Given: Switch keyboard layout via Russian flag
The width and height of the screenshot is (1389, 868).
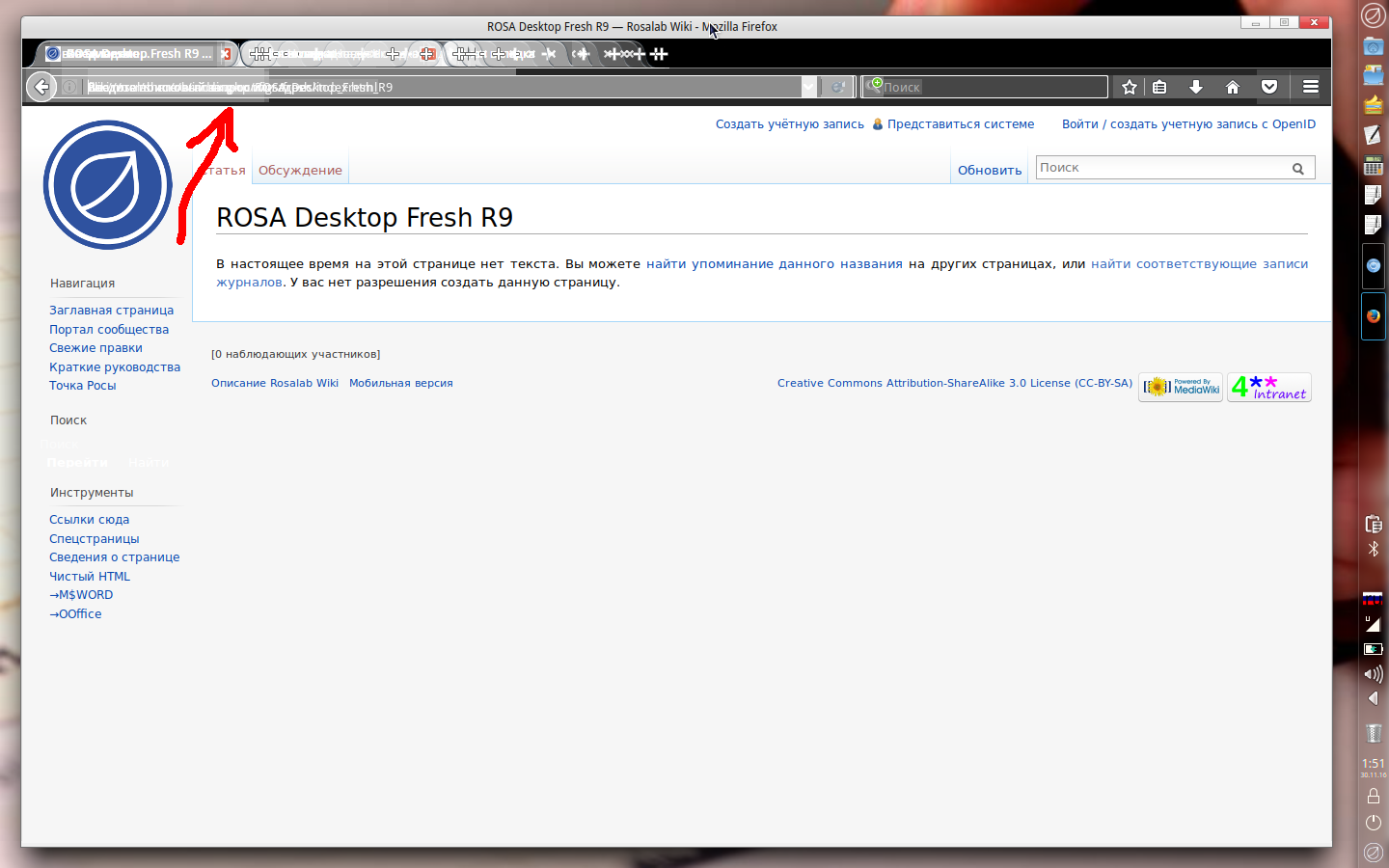Looking at the screenshot, I should [x=1373, y=599].
